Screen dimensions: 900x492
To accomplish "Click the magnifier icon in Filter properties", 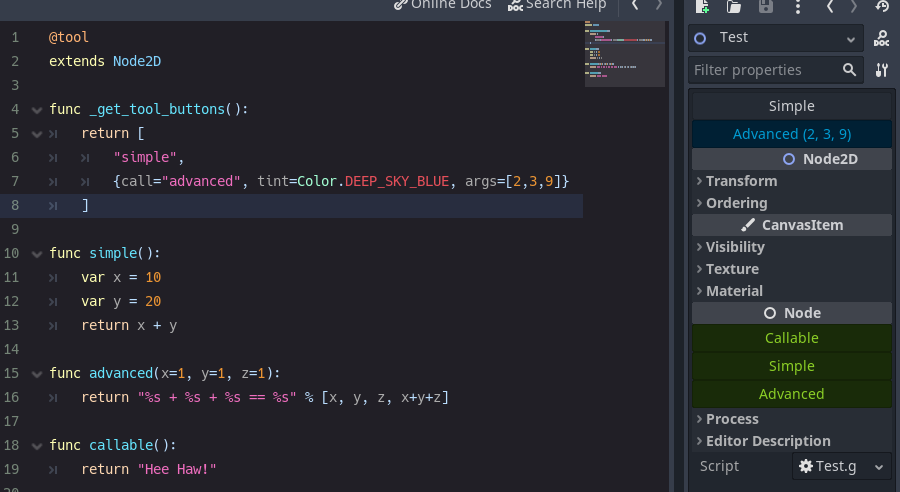I will click(x=849, y=70).
